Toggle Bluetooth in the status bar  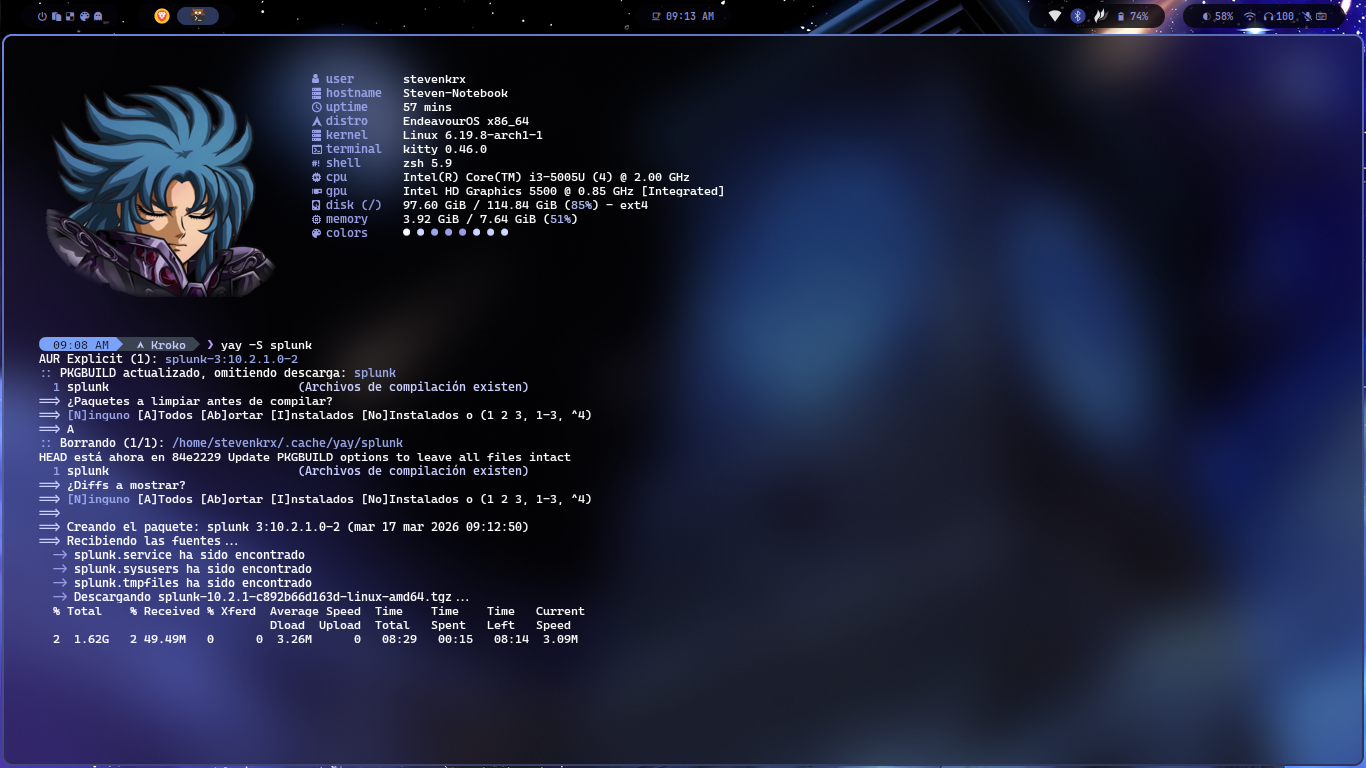coord(1077,15)
